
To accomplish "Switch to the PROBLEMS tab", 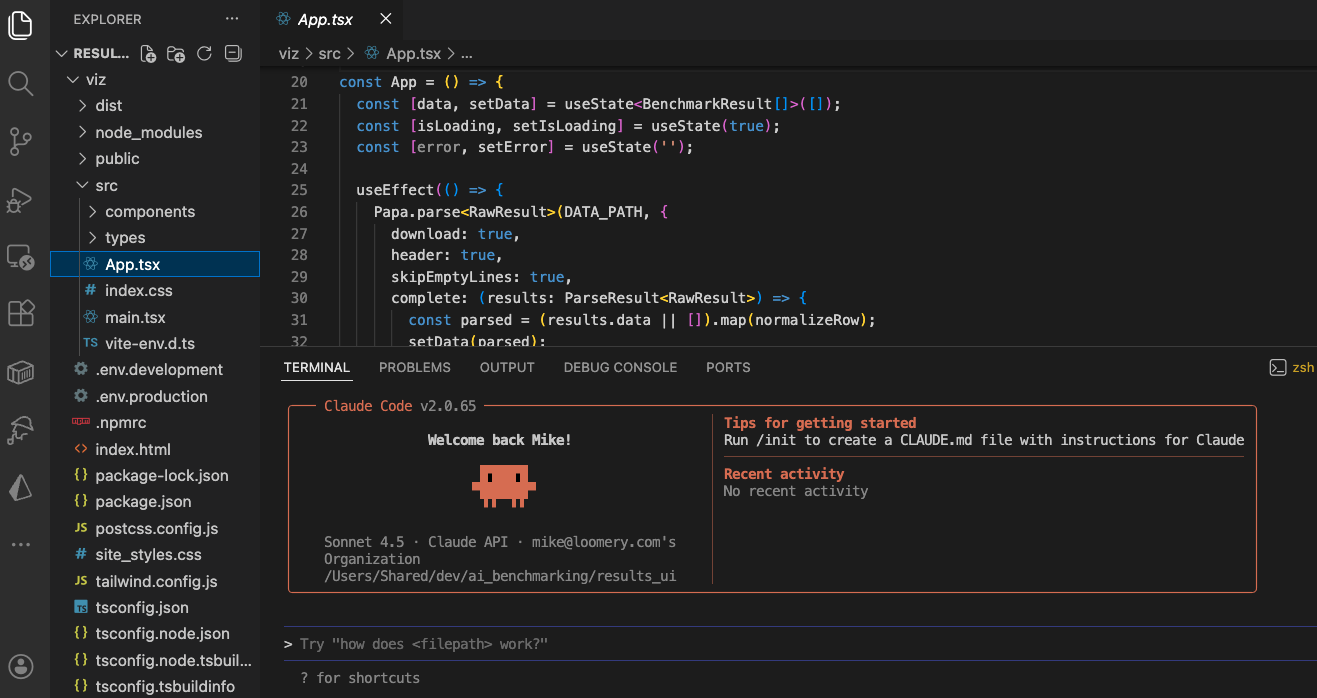I will point(414,367).
